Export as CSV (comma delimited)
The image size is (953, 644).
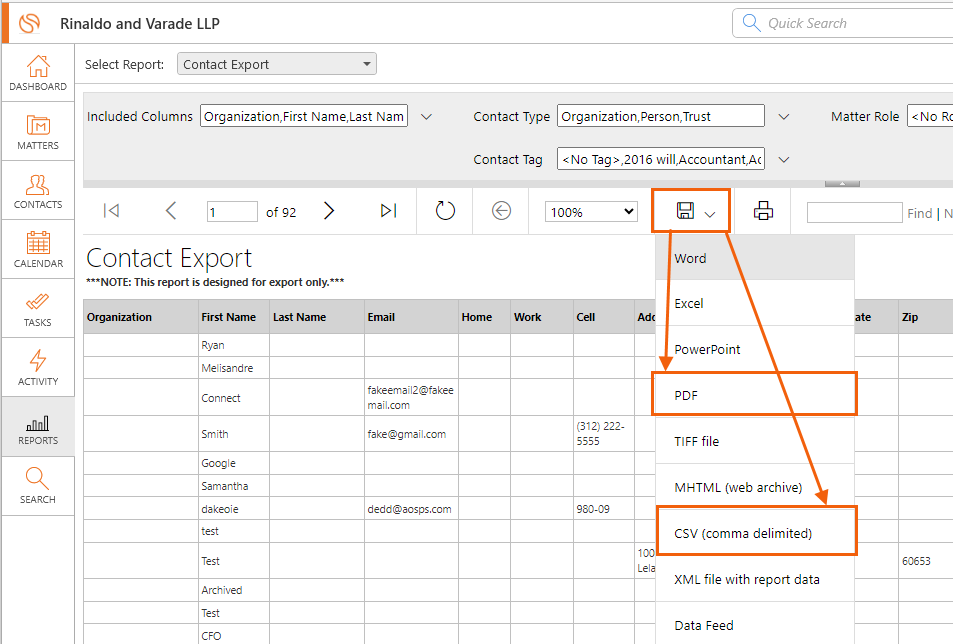point(756,533)
